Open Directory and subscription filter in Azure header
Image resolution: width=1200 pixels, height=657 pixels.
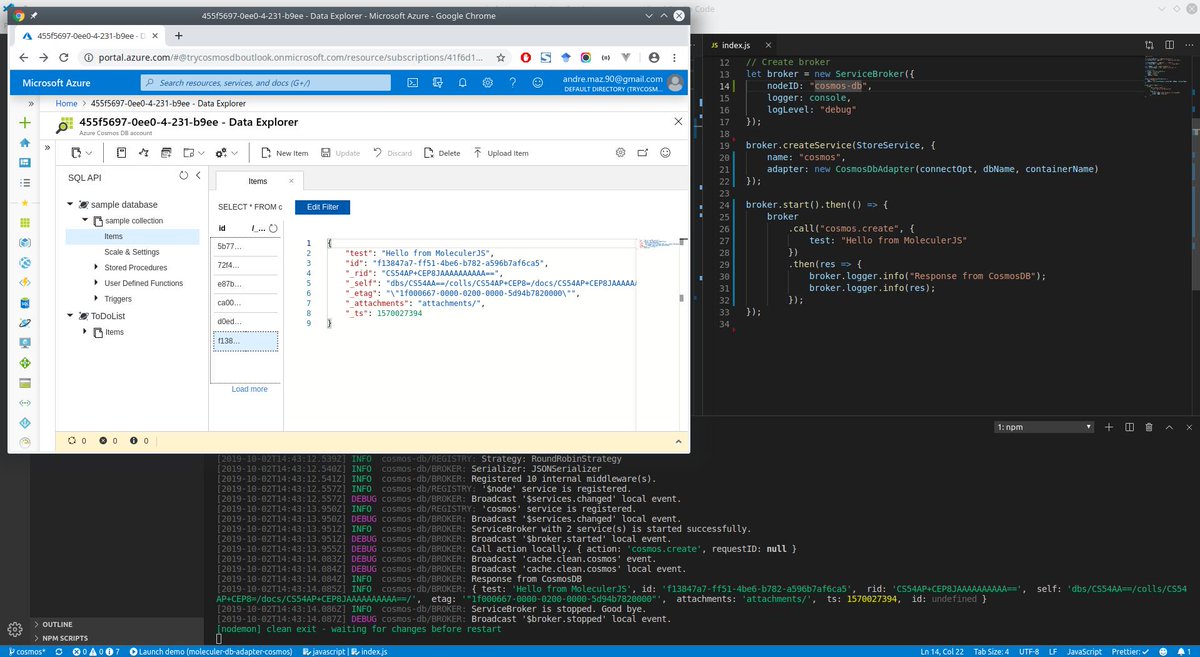(x=437, y=83)
